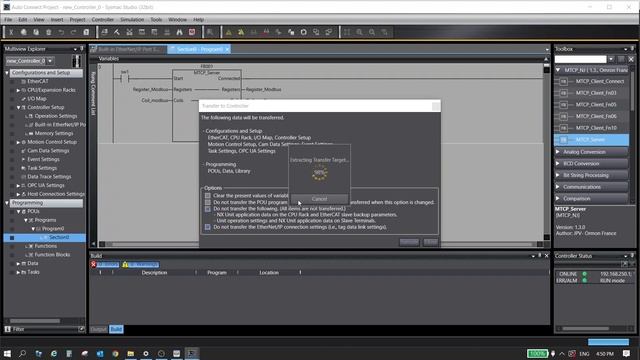Click the hammer build icon in toolbar
Viewport: 640px width, 360px height.
pos(117,32)
